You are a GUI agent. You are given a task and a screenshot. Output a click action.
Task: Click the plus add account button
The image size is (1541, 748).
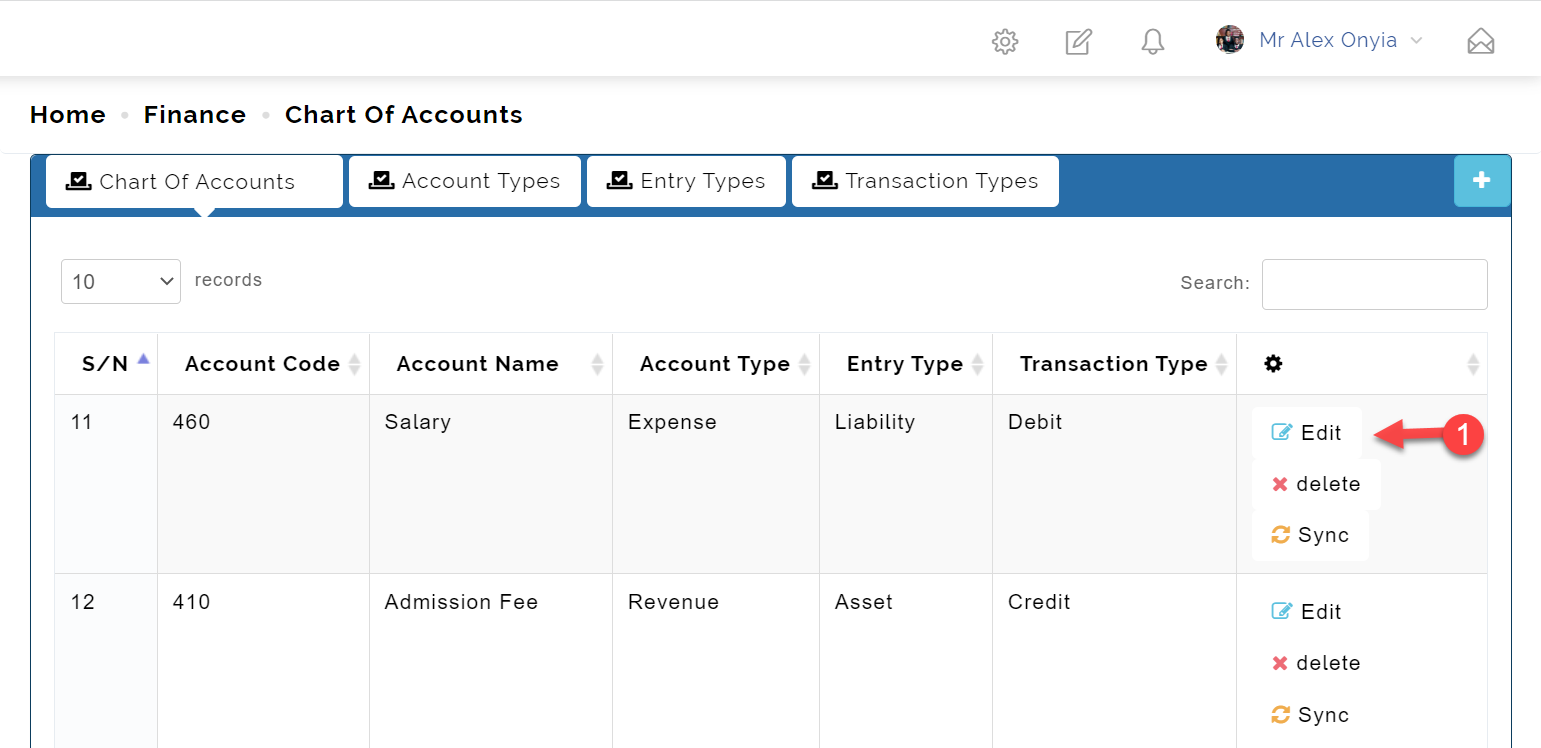1482,181
